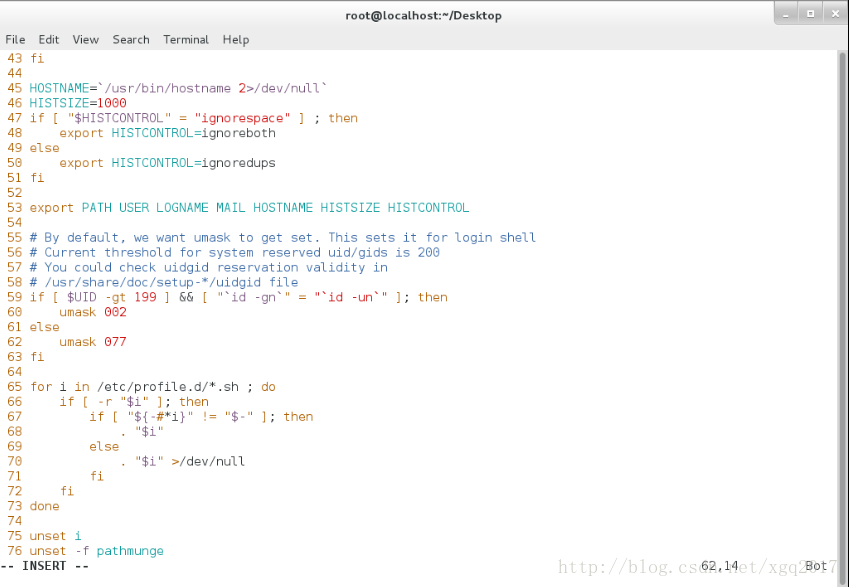Screen dimensions: 849x587
Task: Place cursor on "ignorespace" string
Action: (242, 118)
